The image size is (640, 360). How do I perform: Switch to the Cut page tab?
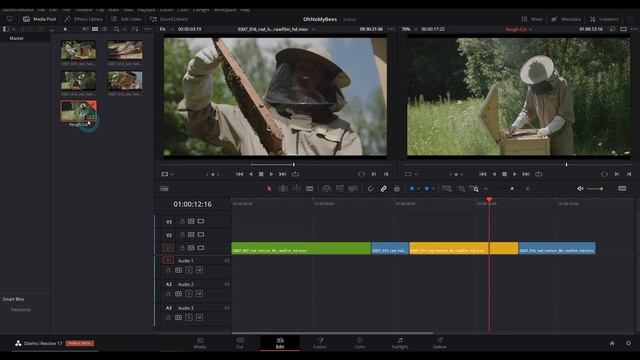tap(240, 343)
